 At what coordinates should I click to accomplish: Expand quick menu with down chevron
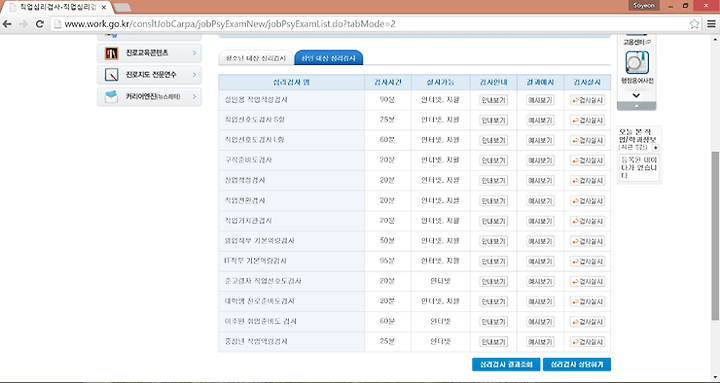636,96
